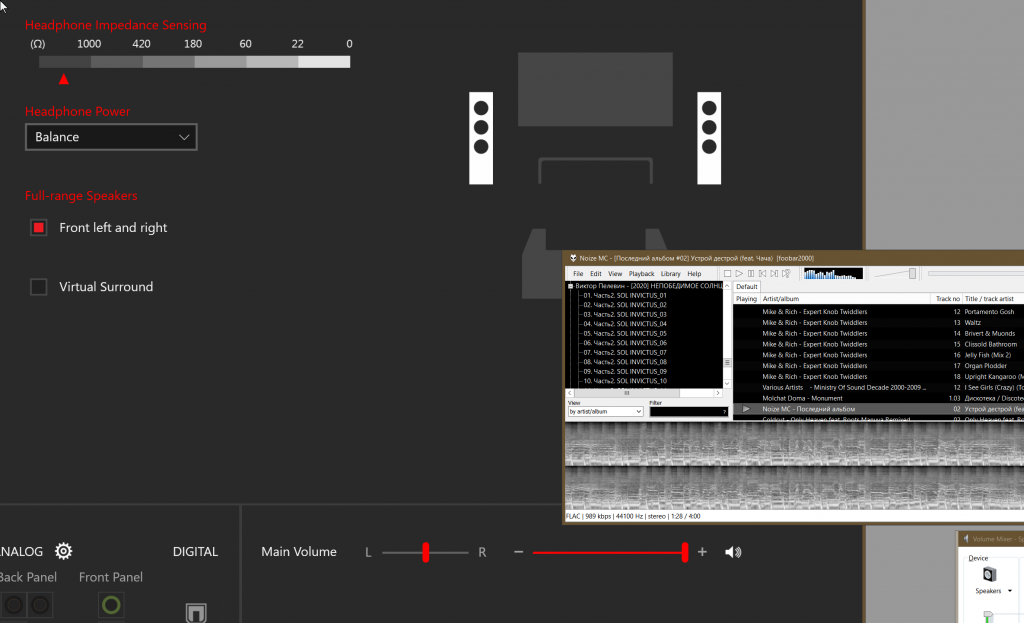This screenshot has width=1024, height=623.
Task: Open the Edit menu in foobar2000
Action: click(x=596, y=274)
